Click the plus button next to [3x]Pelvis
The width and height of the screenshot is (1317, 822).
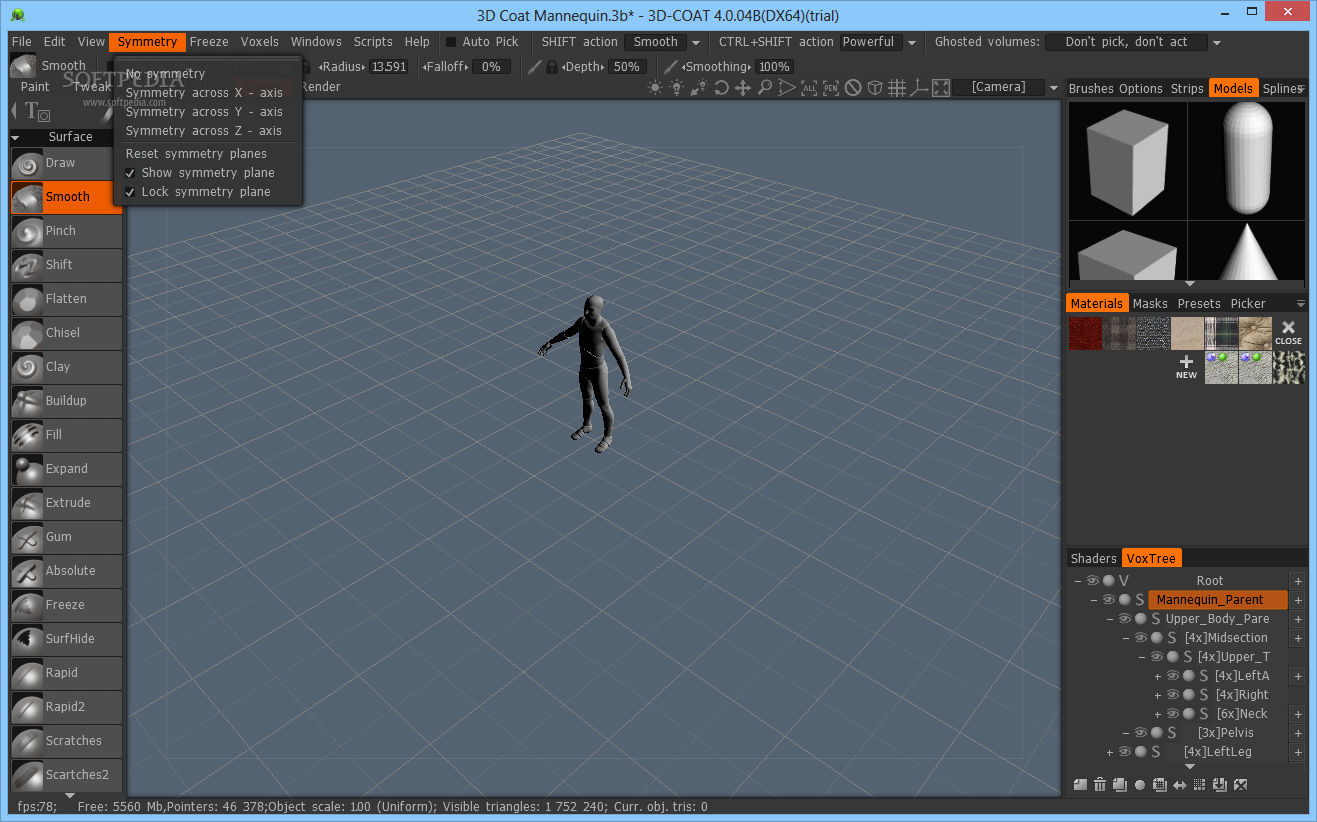point(1298,733)
